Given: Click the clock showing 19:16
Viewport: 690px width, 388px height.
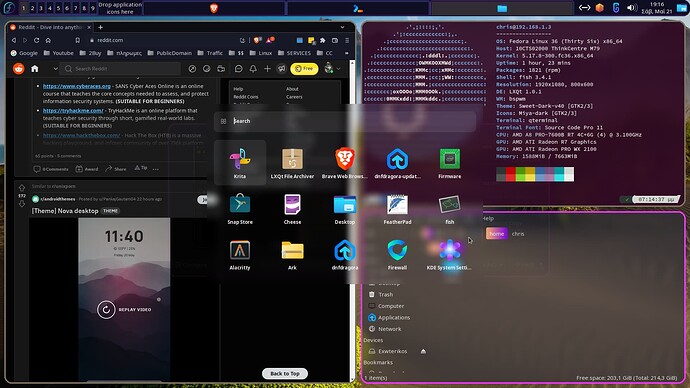Looking at the screenshot, I should tap(657, 8).
